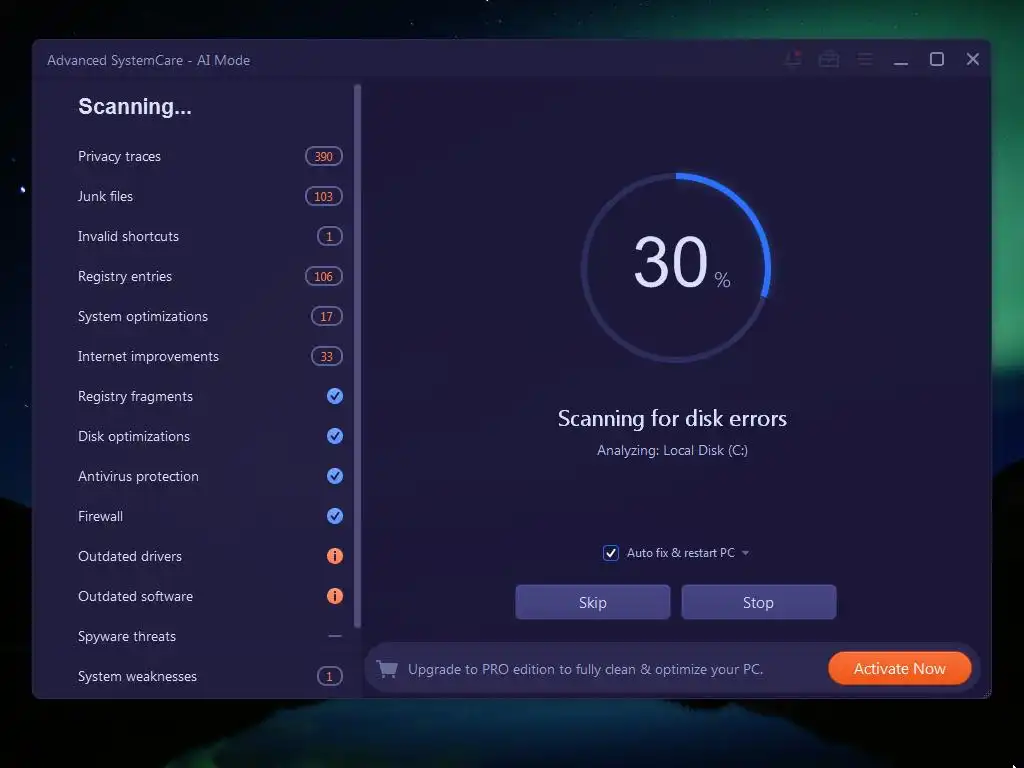The height and width of the screenshot is (768, 1024).
Task: Select the Outdated software row label
Action: tap(135, 596)
